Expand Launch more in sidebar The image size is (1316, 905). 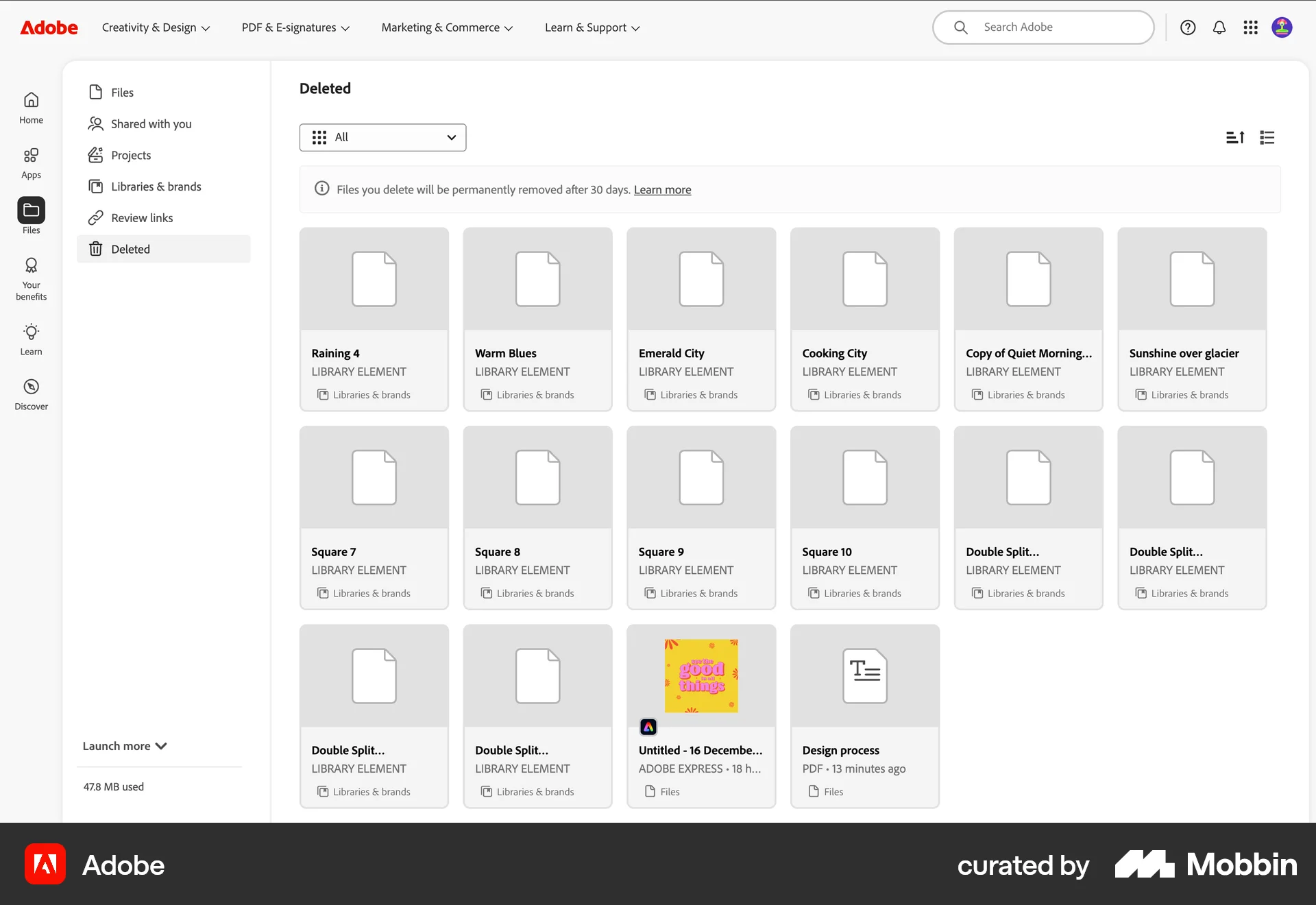coord(123,746)
